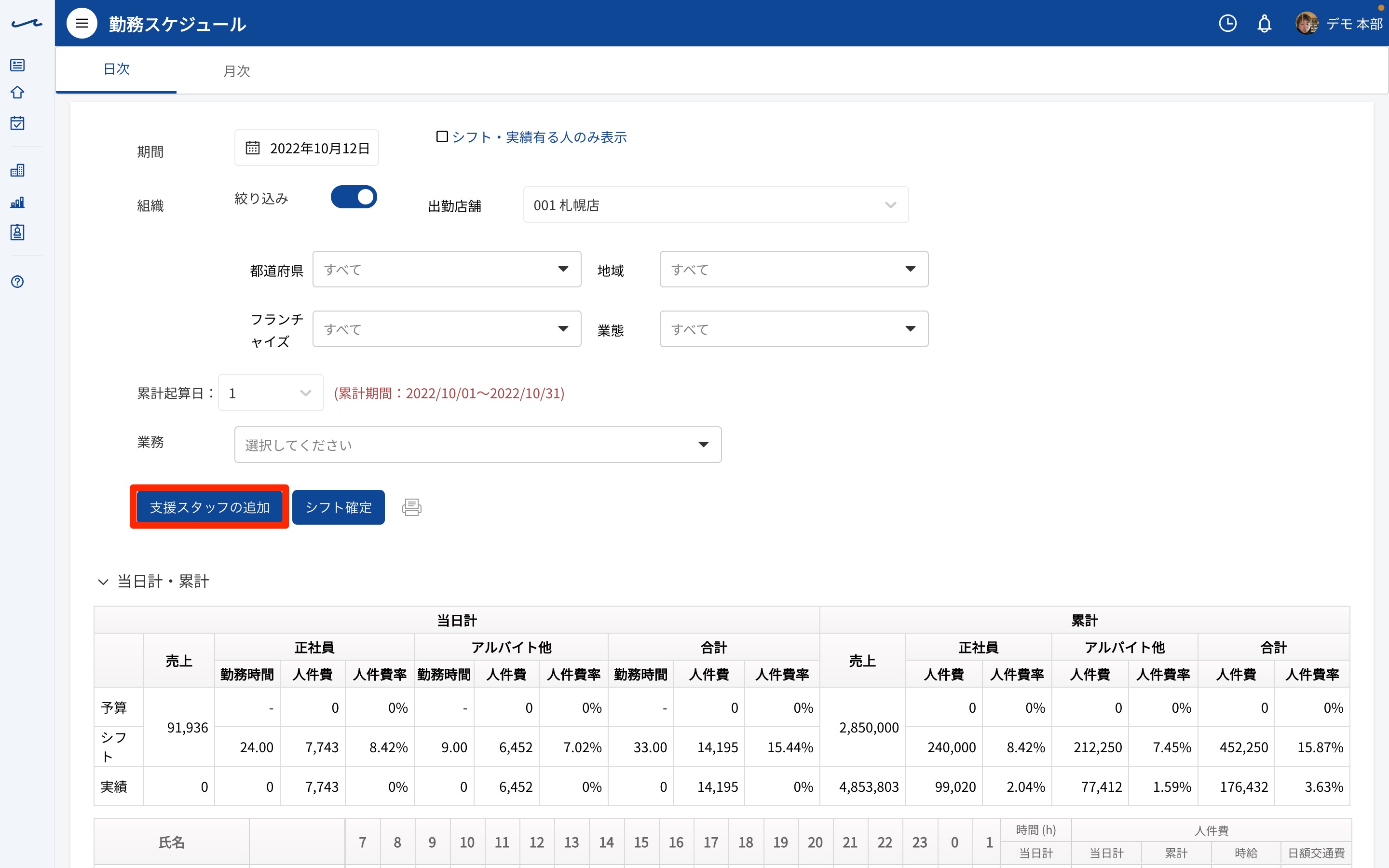Screen dimensions: 1389x868
Task: Collapse the 当日計・累計 section
Action: [103, 582]
